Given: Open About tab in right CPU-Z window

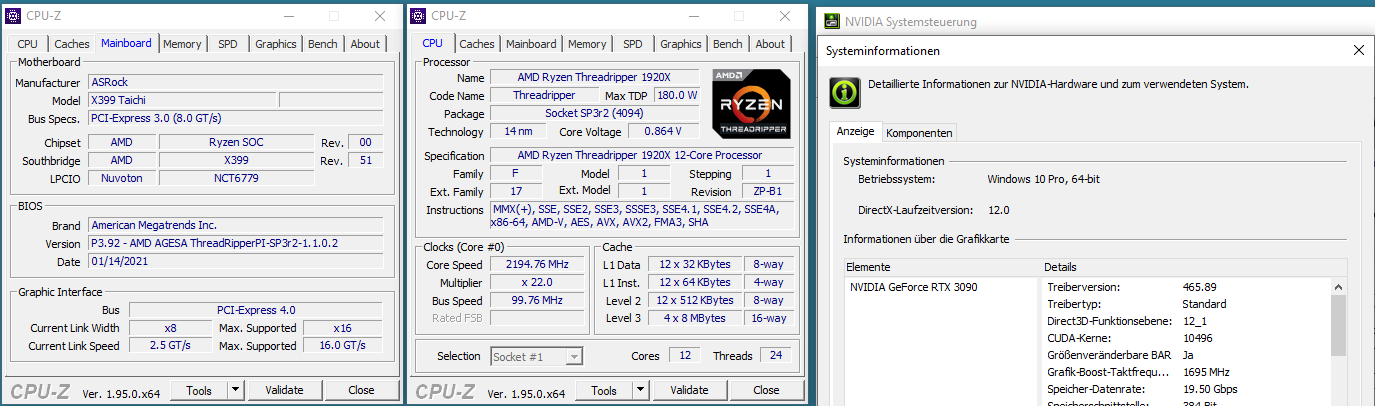Looking at the screenshot, I should (x=770, y=44).
